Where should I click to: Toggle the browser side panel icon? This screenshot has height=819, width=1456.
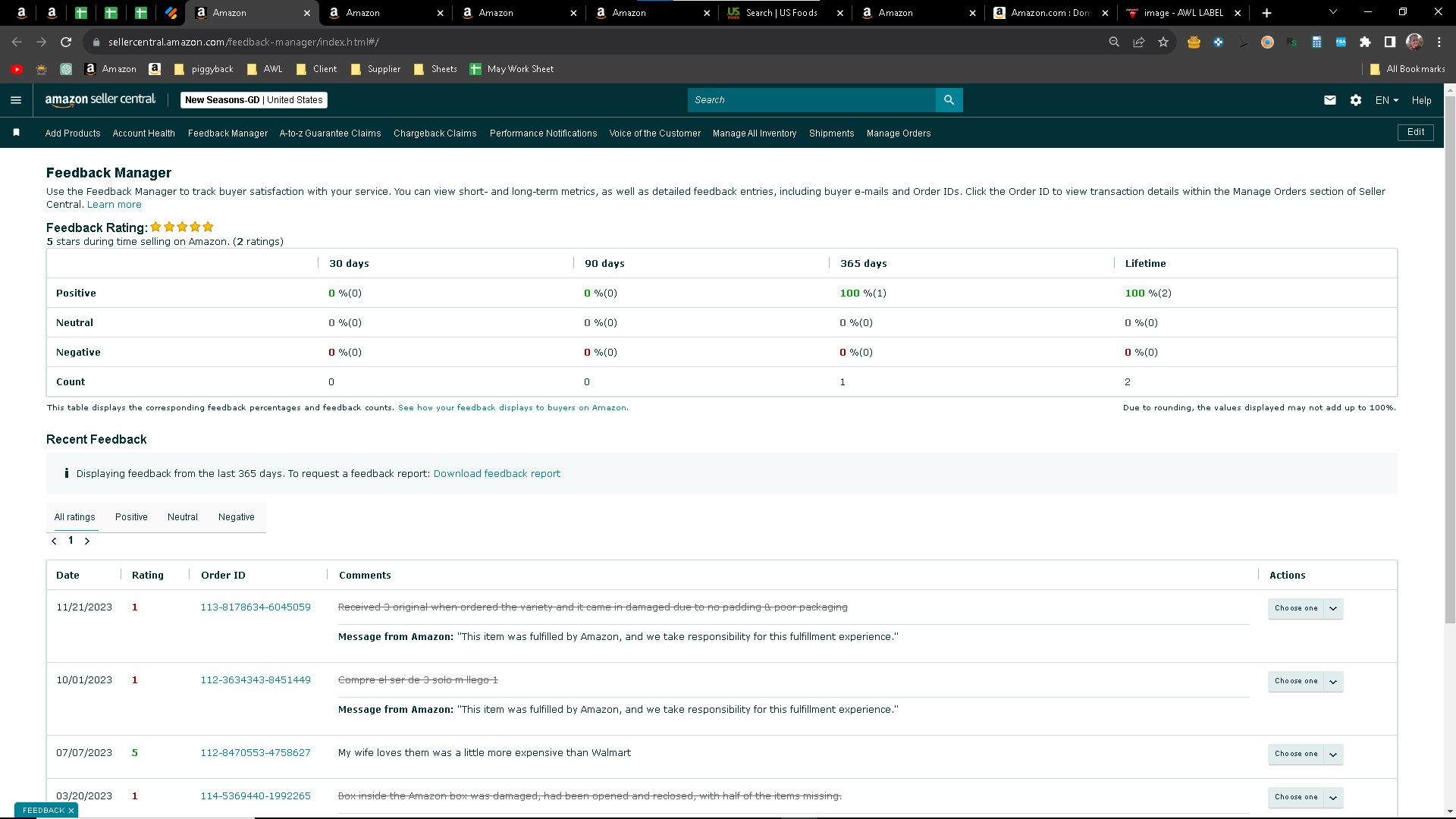click(1389, 42)
